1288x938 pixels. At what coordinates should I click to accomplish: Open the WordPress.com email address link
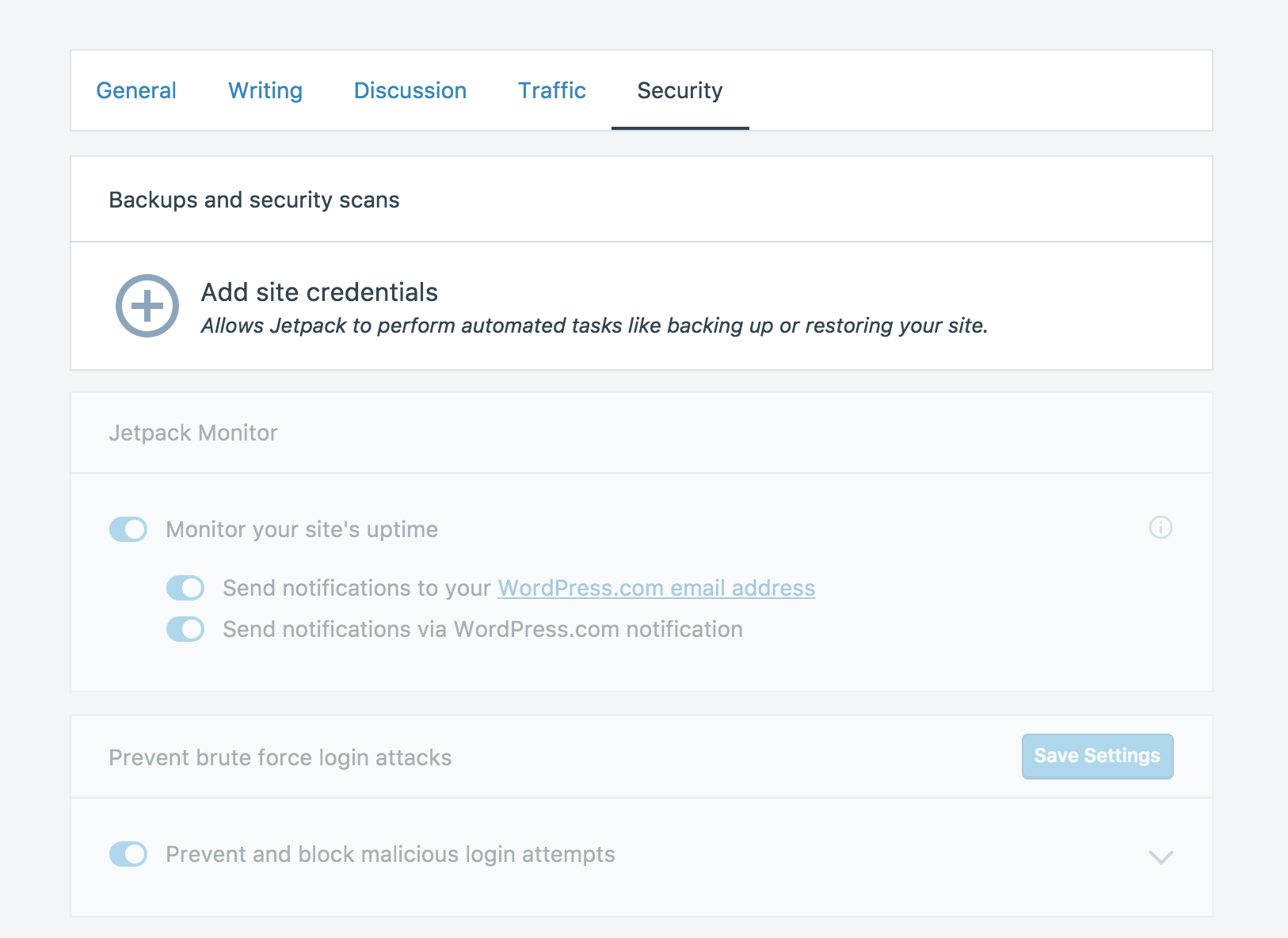[657, 588]
